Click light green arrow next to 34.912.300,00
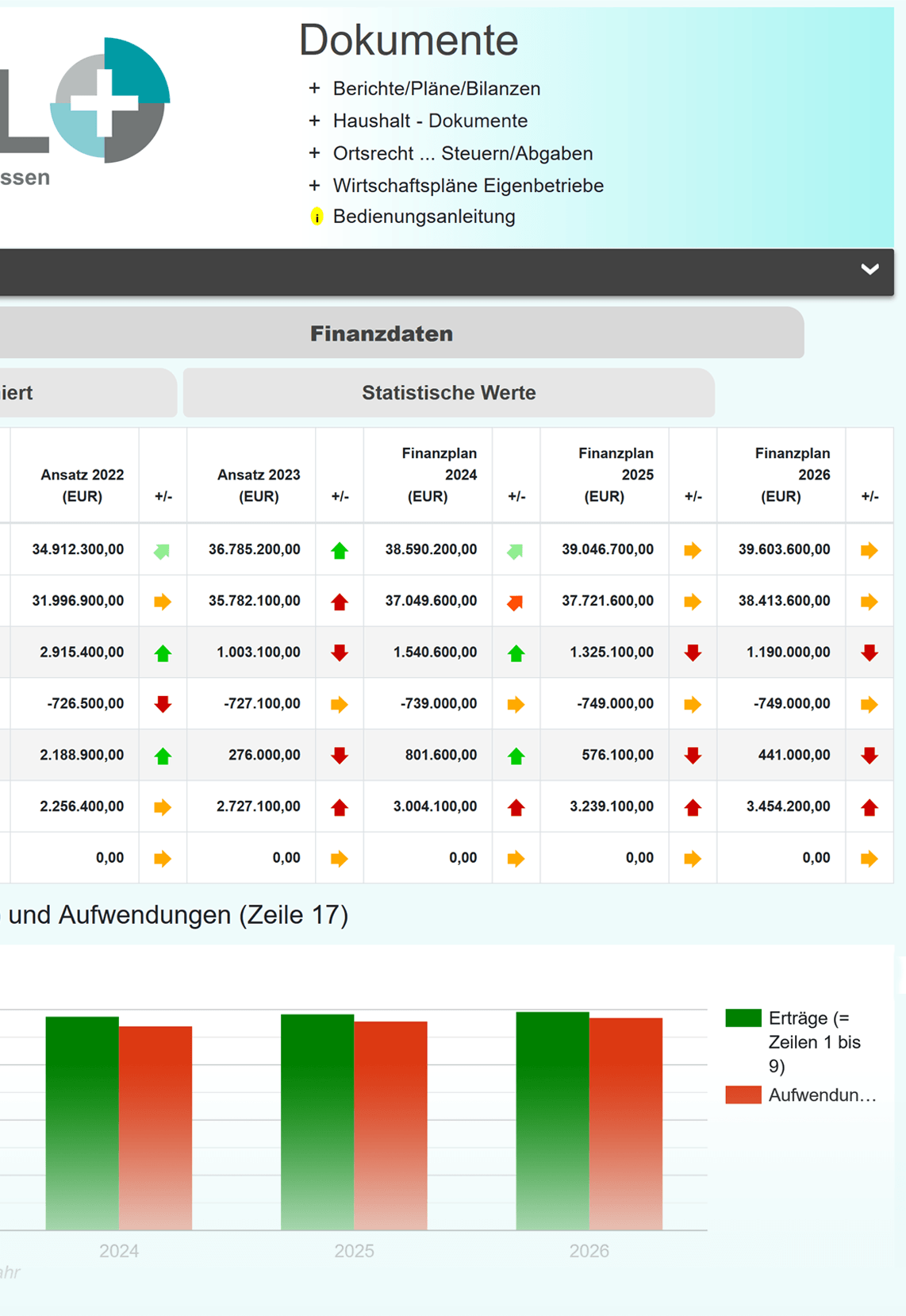The width and height of the screenshot is (906, 1316). [163, 551]
